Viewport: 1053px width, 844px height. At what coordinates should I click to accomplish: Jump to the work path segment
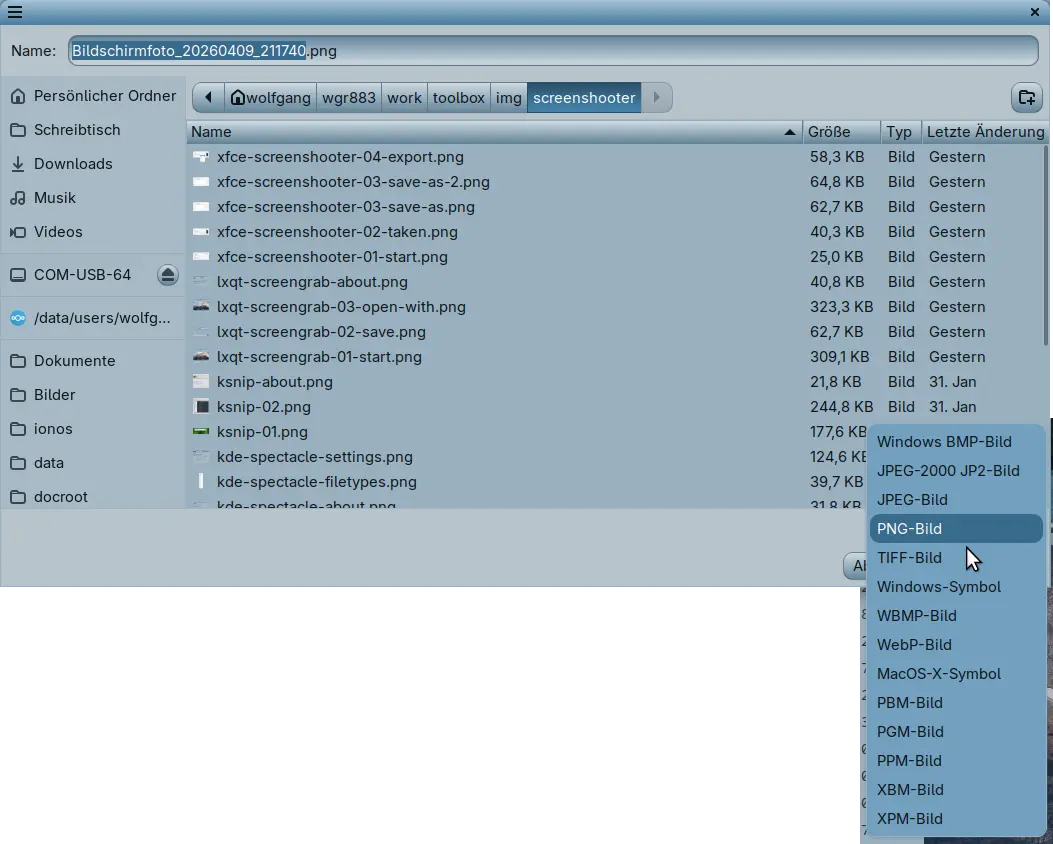tap(404, 97)
